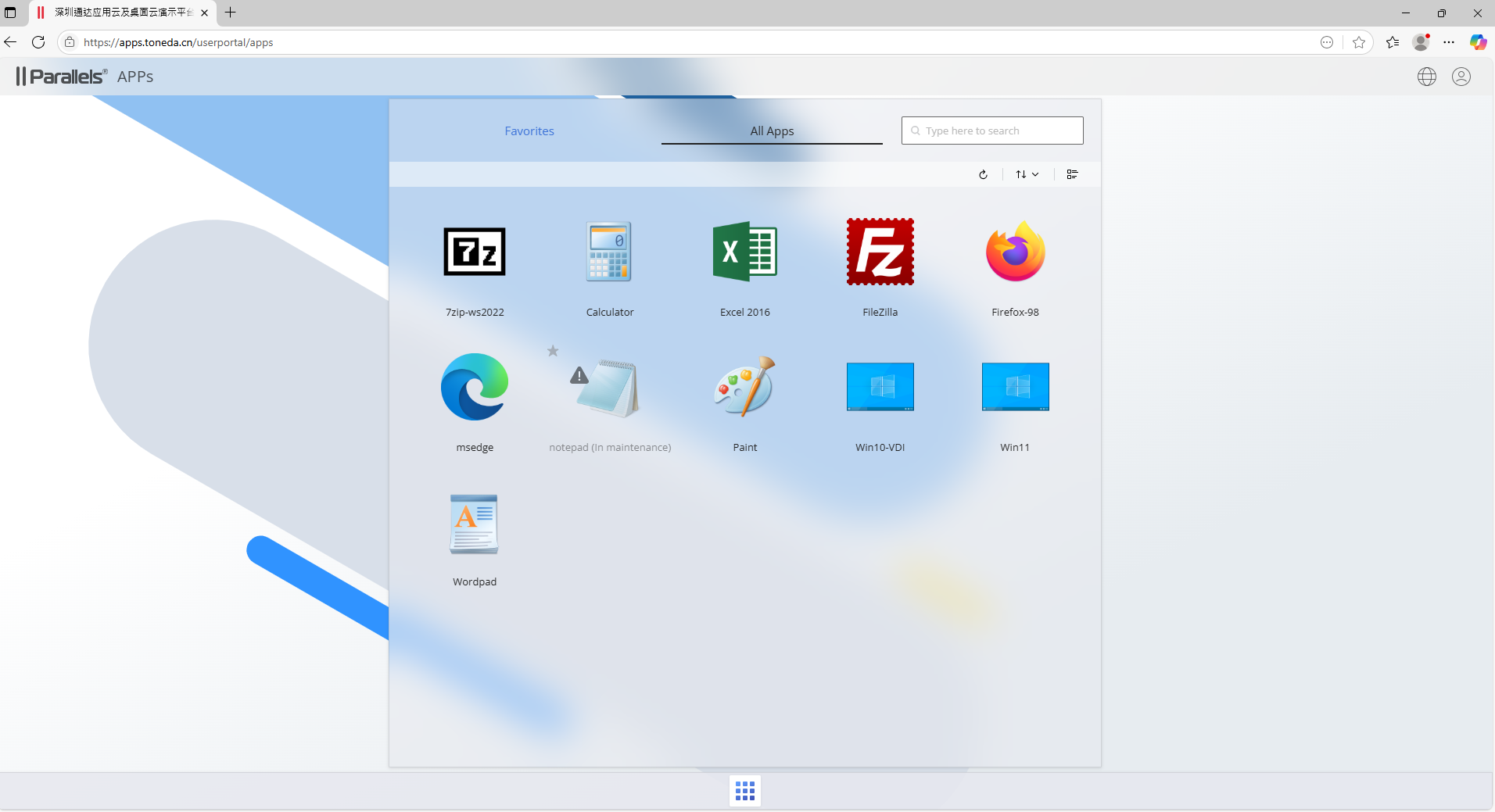Image resolution: width=1495 pixels, height=812 pixels.
Task: Open the Paint application
Action: pyautogui.click(x=744, y=388)
